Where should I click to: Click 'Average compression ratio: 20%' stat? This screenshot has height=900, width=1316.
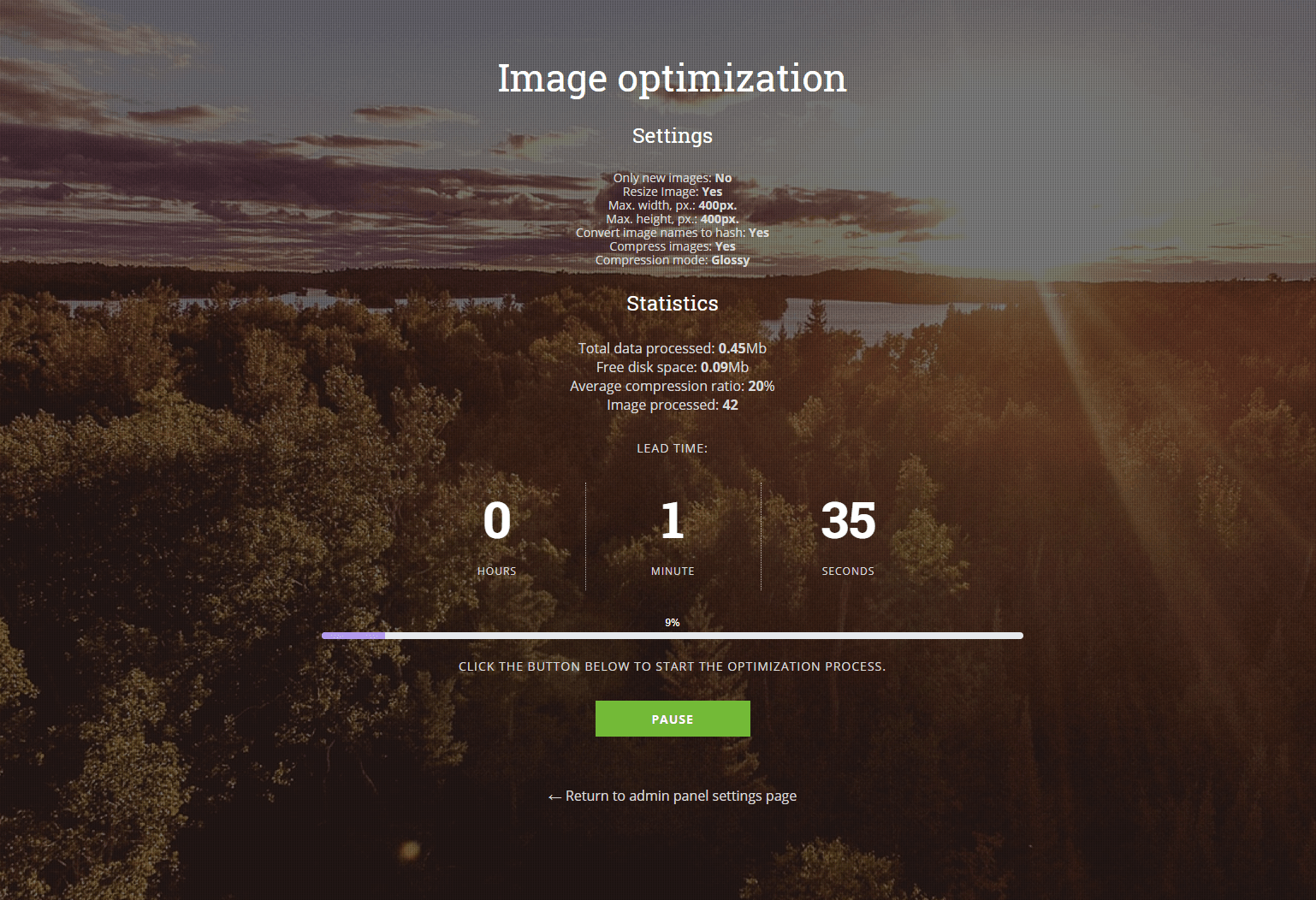(673, 386)
